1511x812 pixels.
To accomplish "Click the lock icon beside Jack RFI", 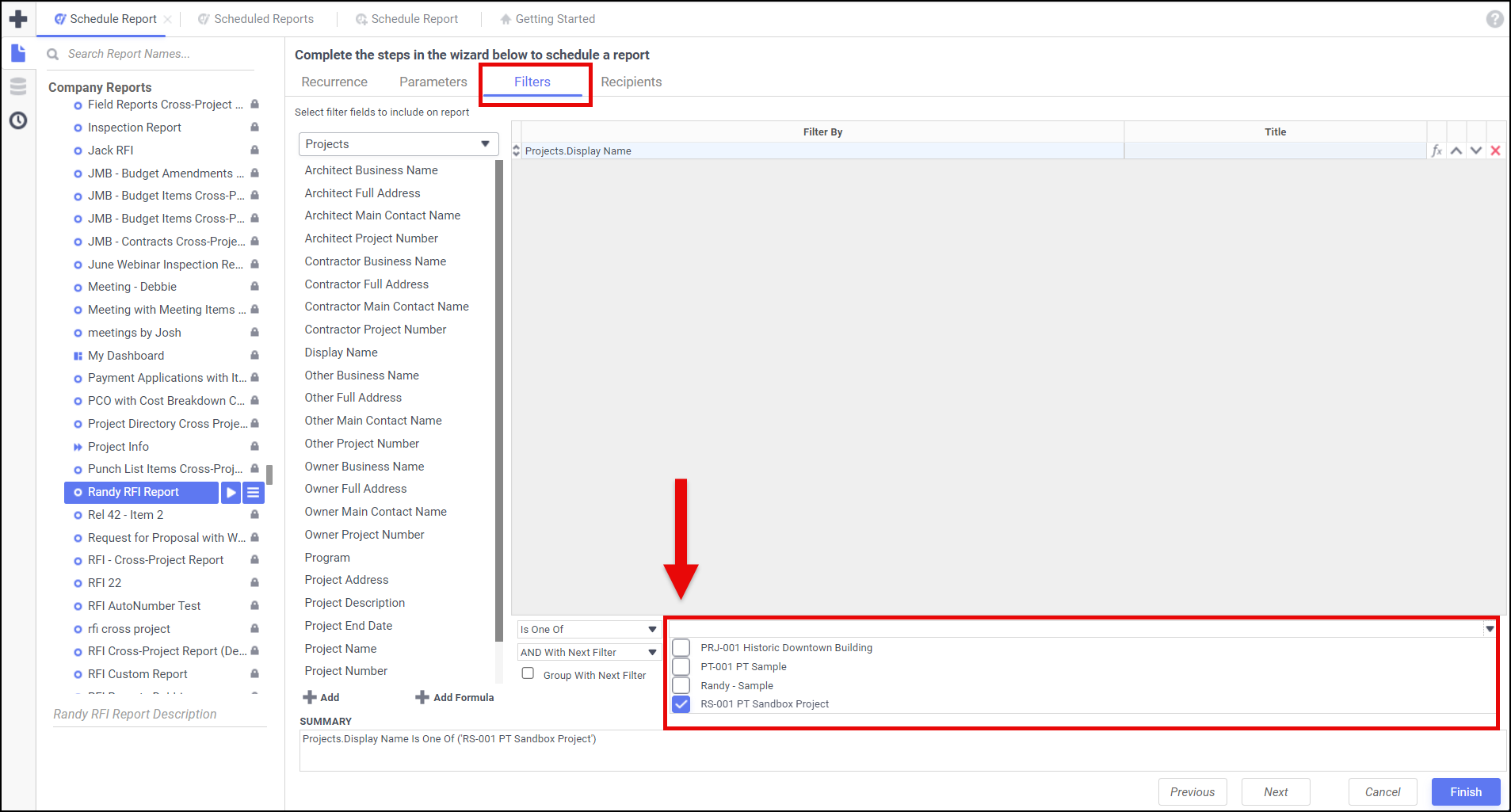I will pos(254,150).
